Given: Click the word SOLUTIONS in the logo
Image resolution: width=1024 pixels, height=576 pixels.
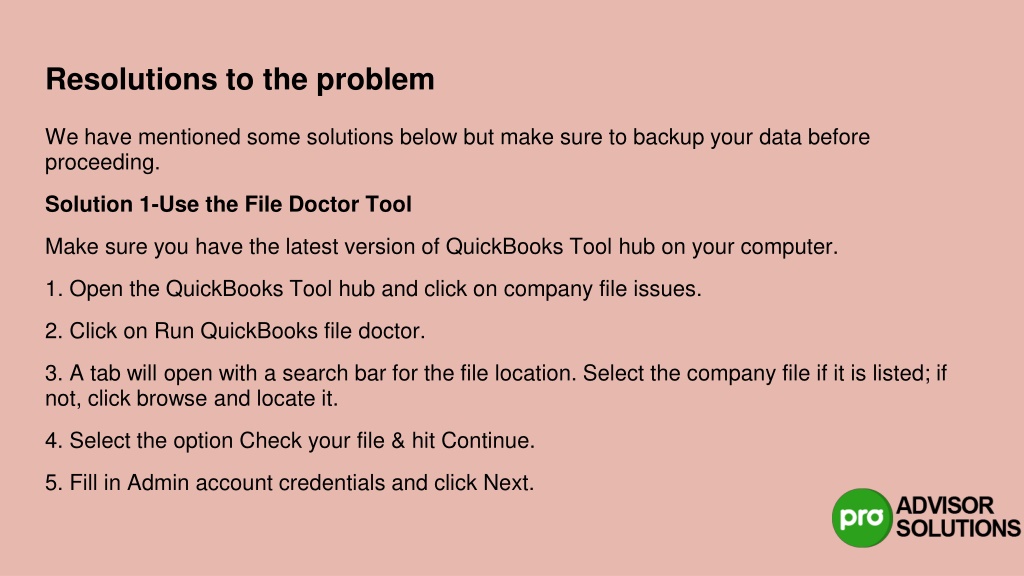Looking at the screenshot, I should pos(957,528).
